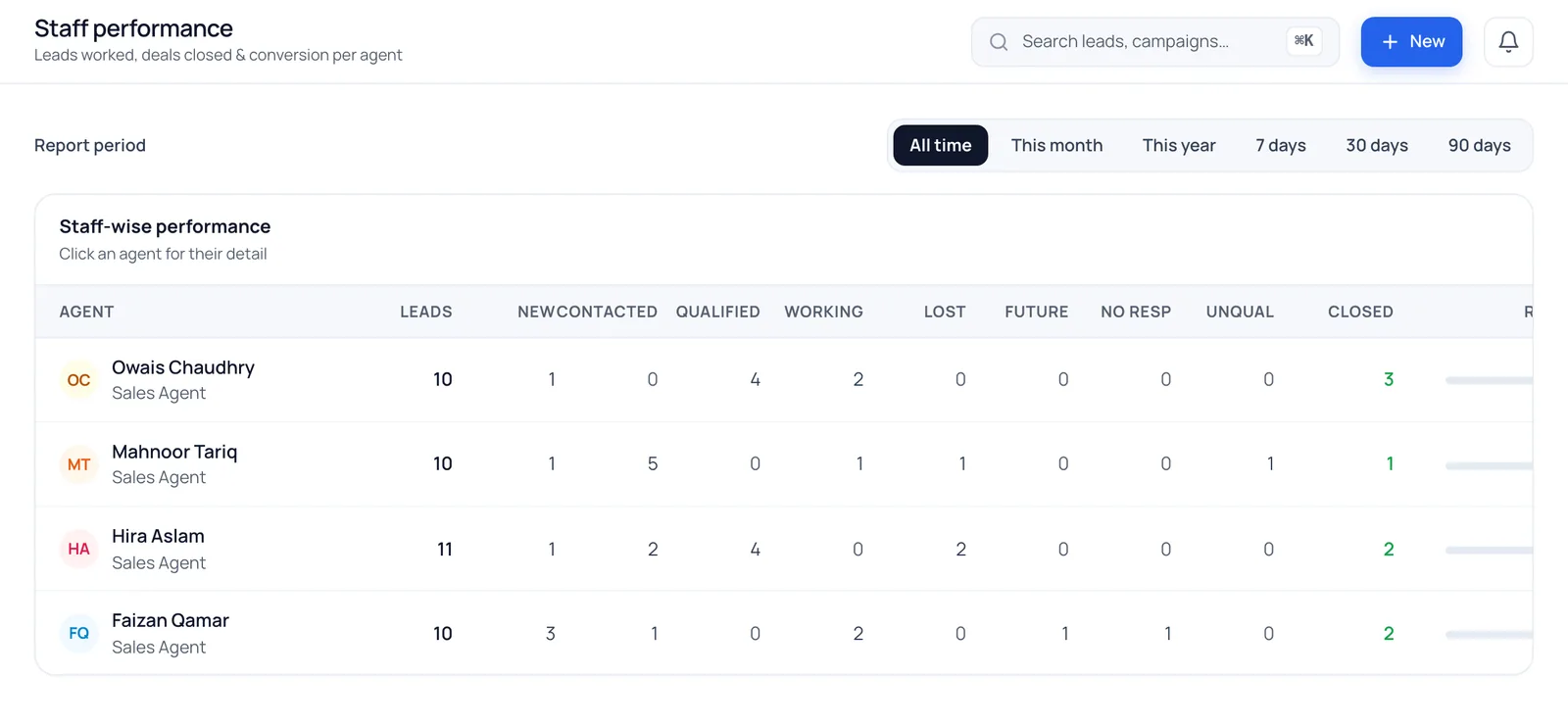Click Mahnoor Tariq's contacted count 5
The width and height of the screenshot is (1568, 724).
coord(653,463)
